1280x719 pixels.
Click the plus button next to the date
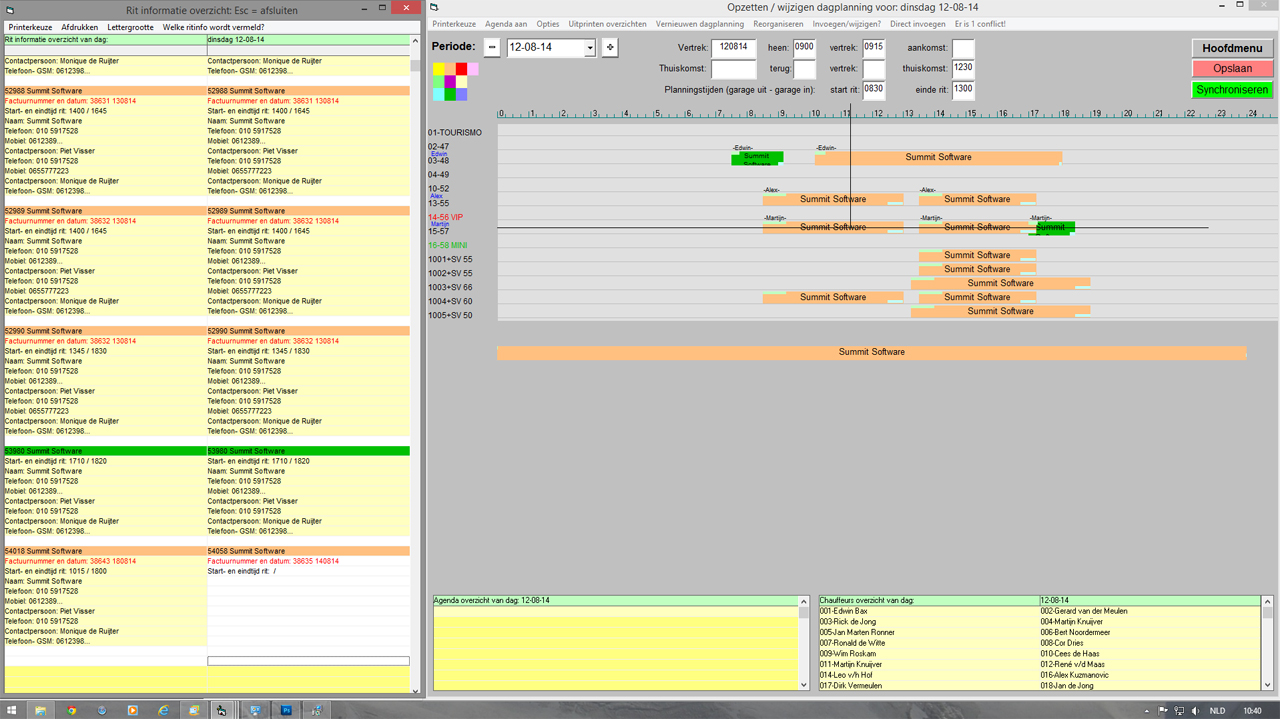610,48
